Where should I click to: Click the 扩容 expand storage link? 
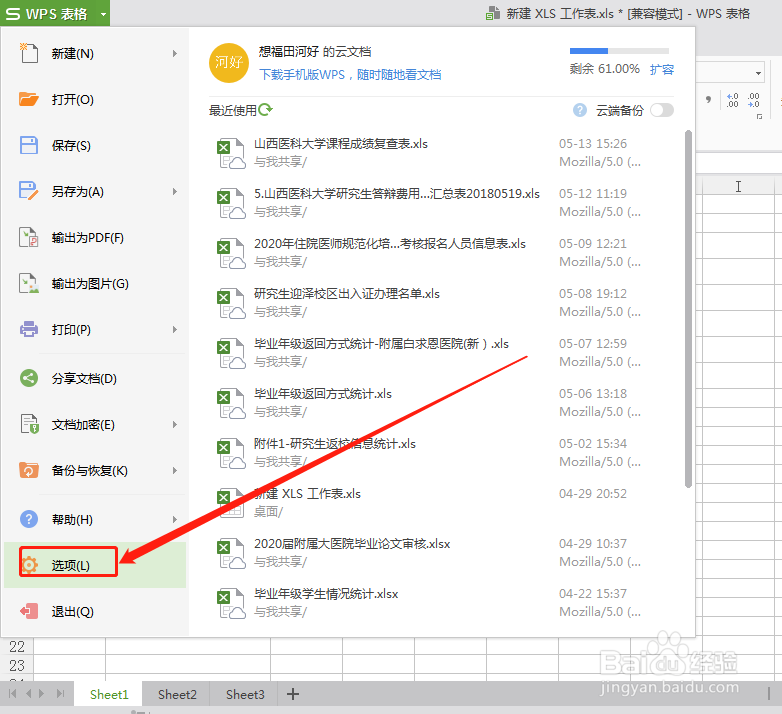(661, 69)
